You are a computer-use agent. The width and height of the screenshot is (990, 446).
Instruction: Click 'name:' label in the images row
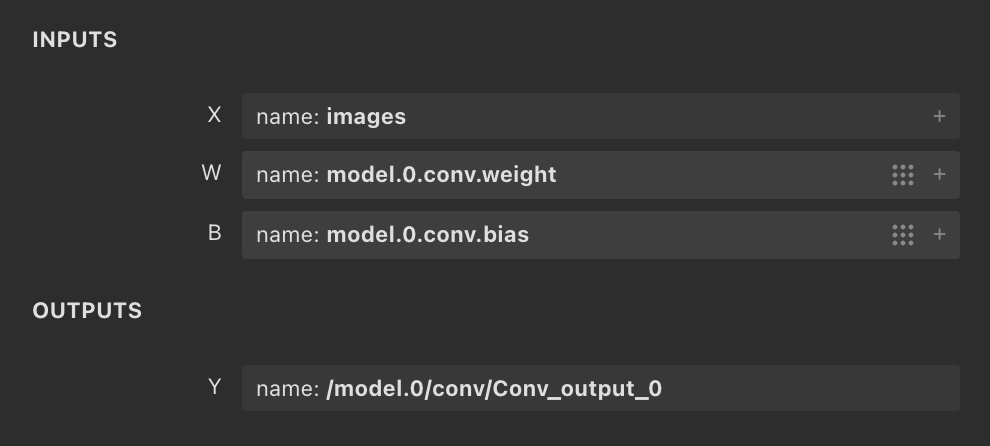(x=287, y=117)
